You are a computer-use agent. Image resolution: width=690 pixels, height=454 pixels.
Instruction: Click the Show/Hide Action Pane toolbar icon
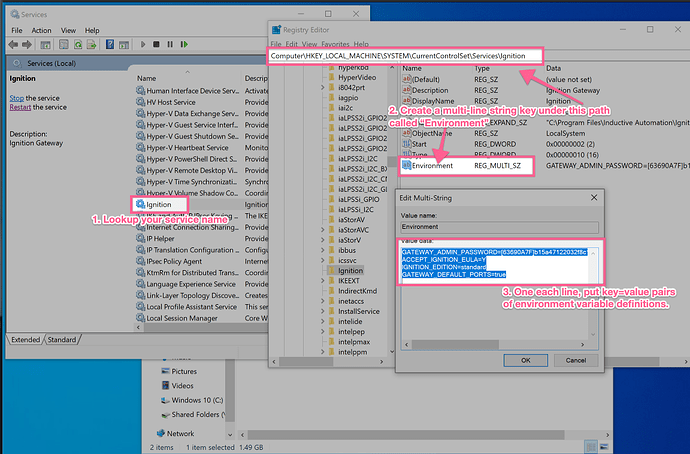point(124,44)
